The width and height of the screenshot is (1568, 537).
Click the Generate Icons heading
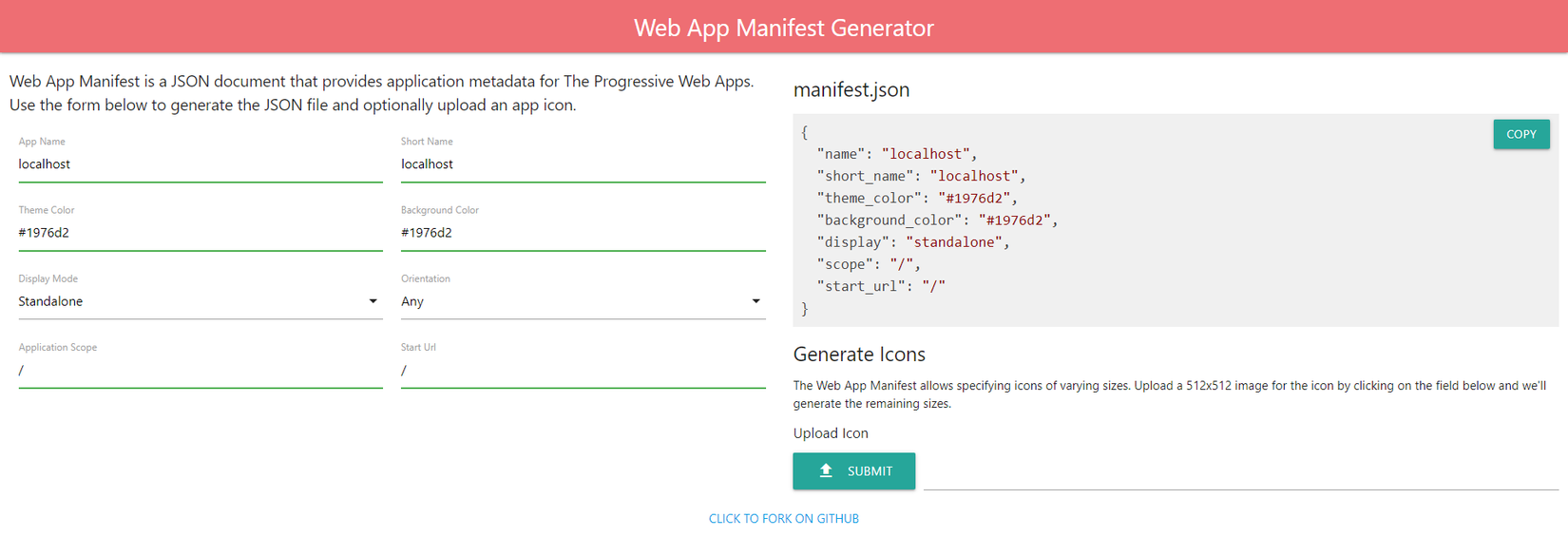859,355
